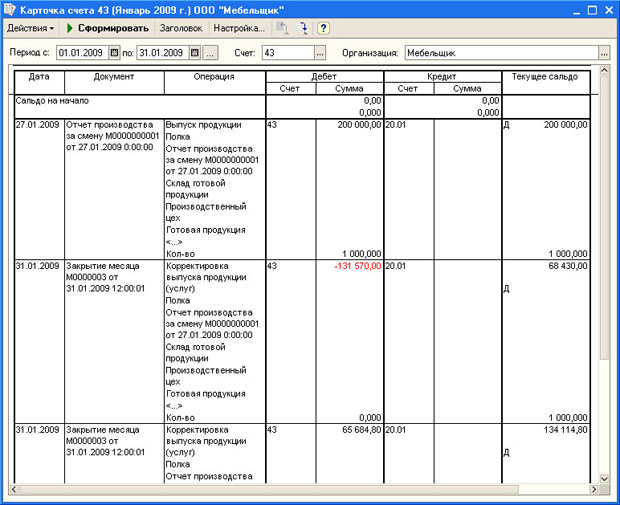The image size is (620, 505).
Task: Click the balance value 68 430,00
Action: (568, 266)
